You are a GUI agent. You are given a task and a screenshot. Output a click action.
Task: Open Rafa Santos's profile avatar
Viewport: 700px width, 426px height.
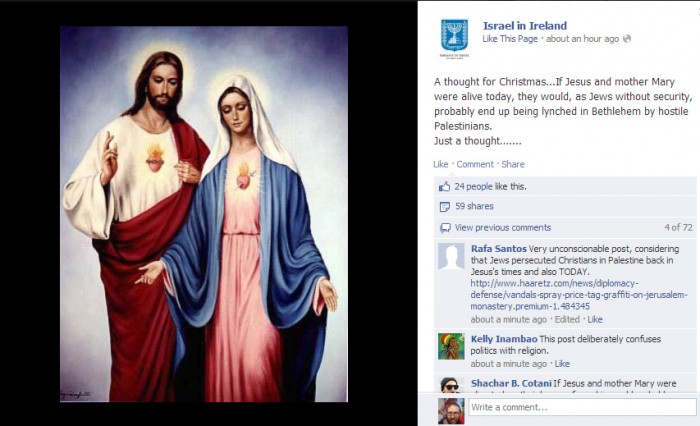pyautogui.click(x=451, y=256)
